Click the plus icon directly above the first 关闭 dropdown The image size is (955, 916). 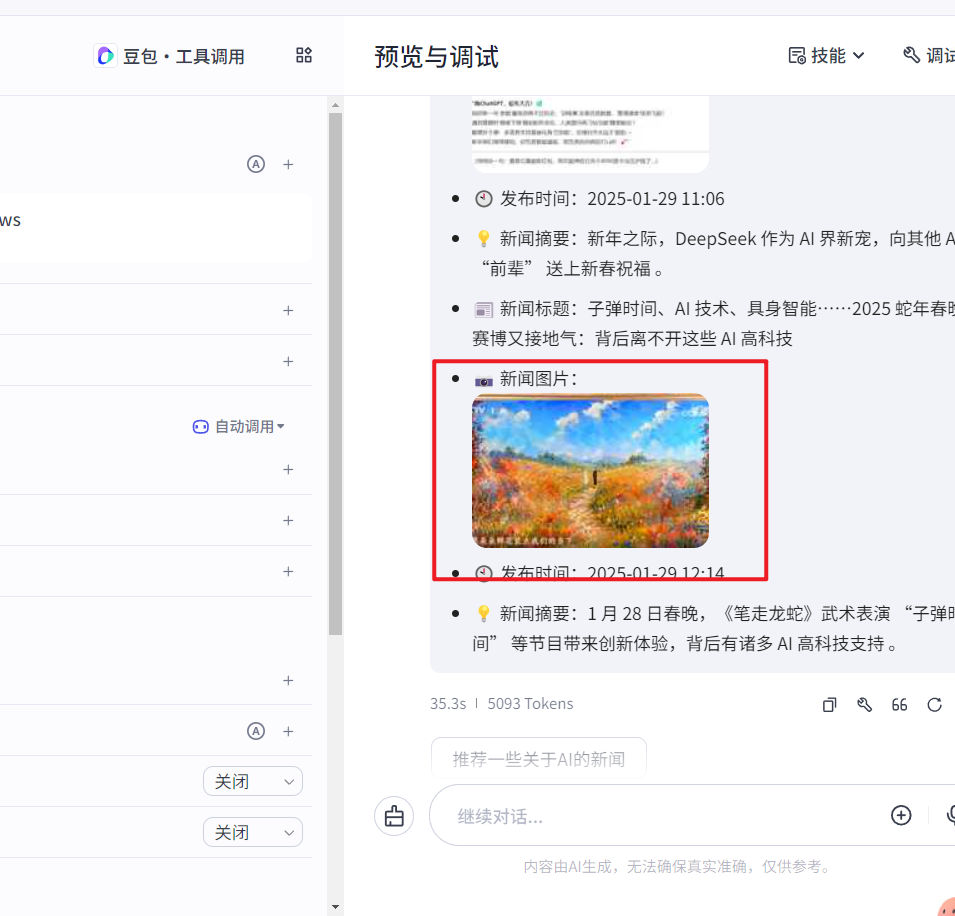[x=288, y=731]
